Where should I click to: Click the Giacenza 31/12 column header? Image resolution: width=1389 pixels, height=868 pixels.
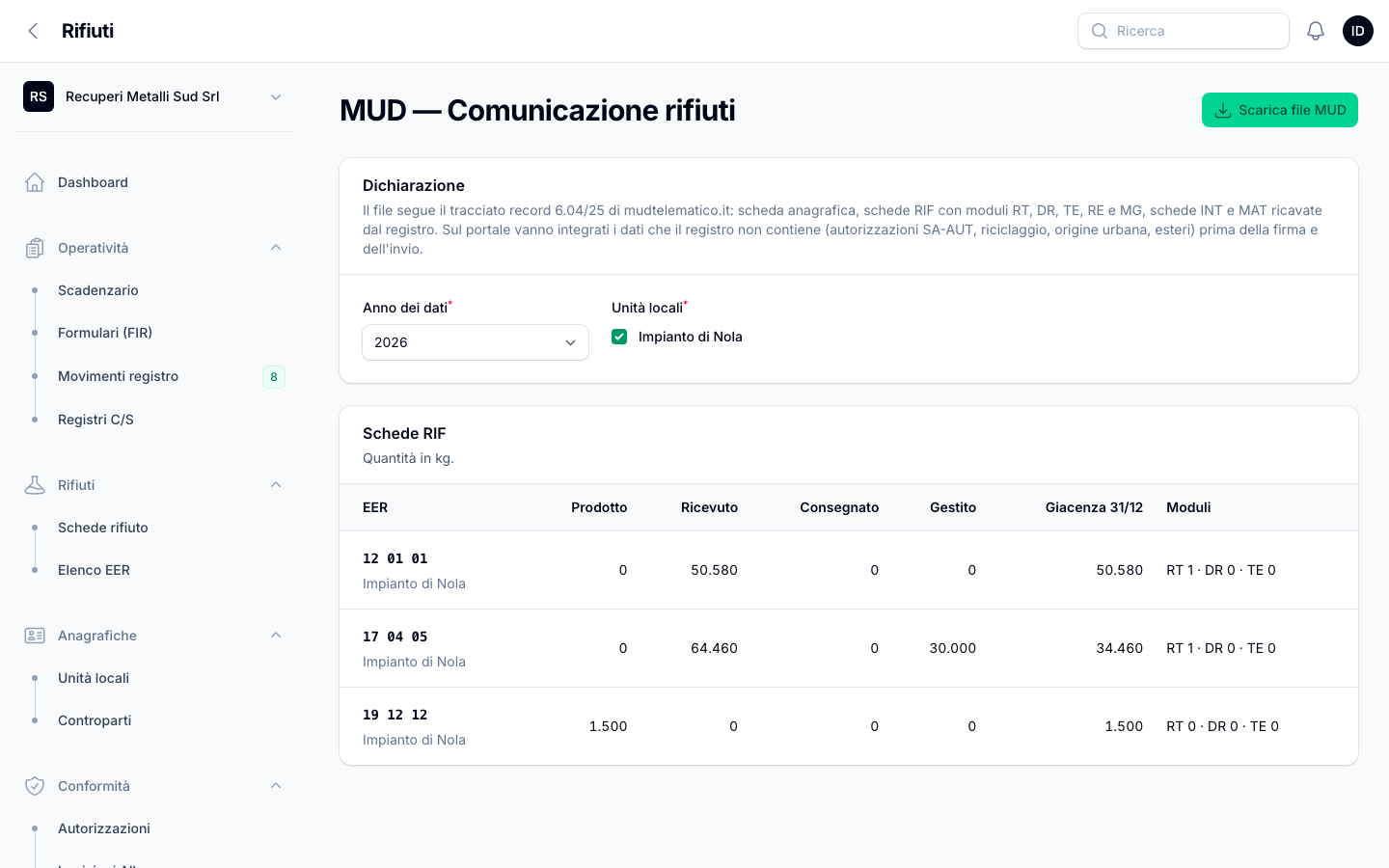[x=1094, y=507]
